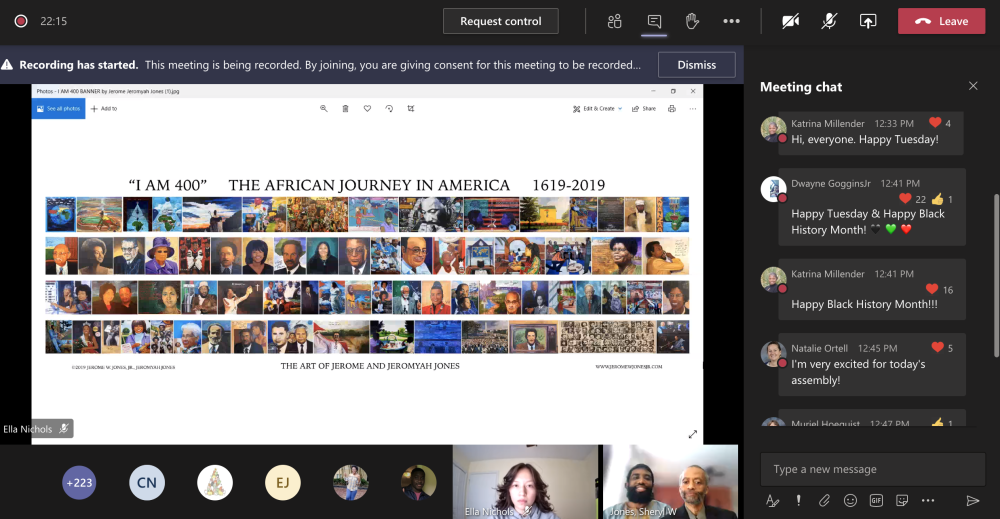Attach a file with paperclip icon

click(825, 501)
